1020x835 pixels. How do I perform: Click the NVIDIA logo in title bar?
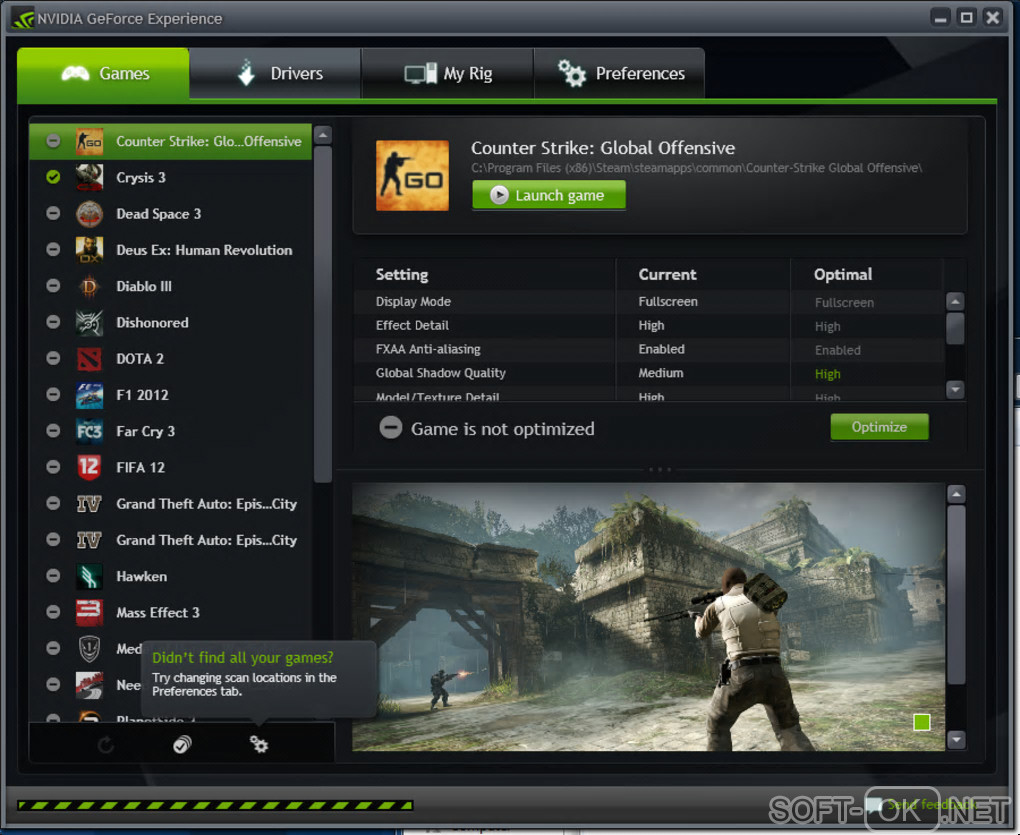pos(23,18)
